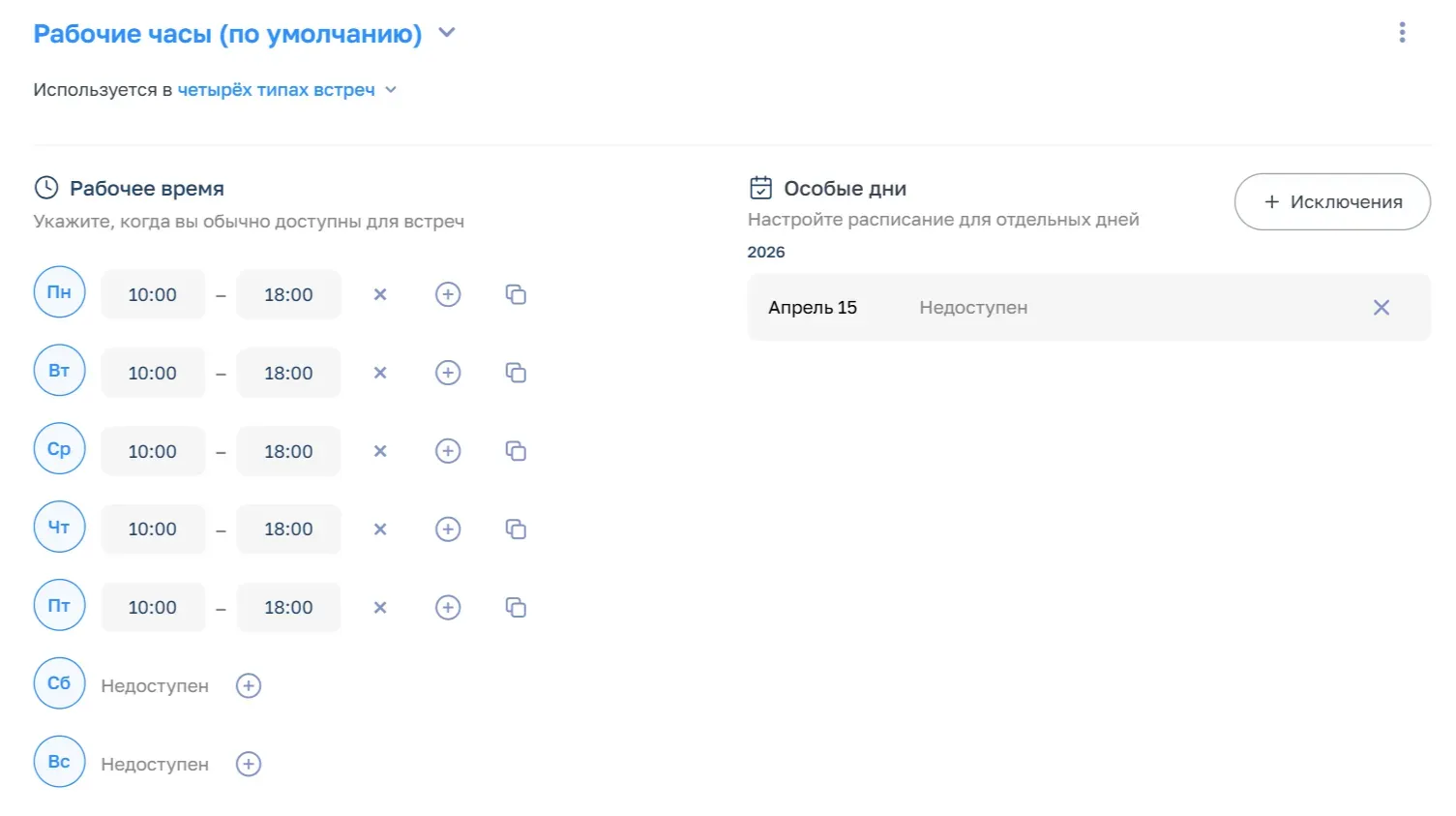Click the + Исключения button

(1331, 201)
